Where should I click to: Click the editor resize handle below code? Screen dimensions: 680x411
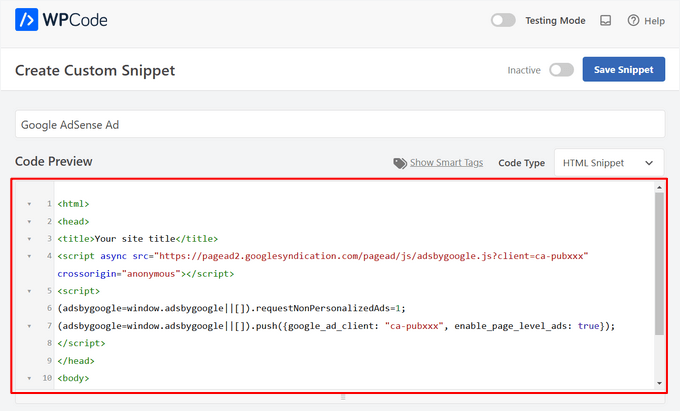pyautogui.click(x=341, y=397)
